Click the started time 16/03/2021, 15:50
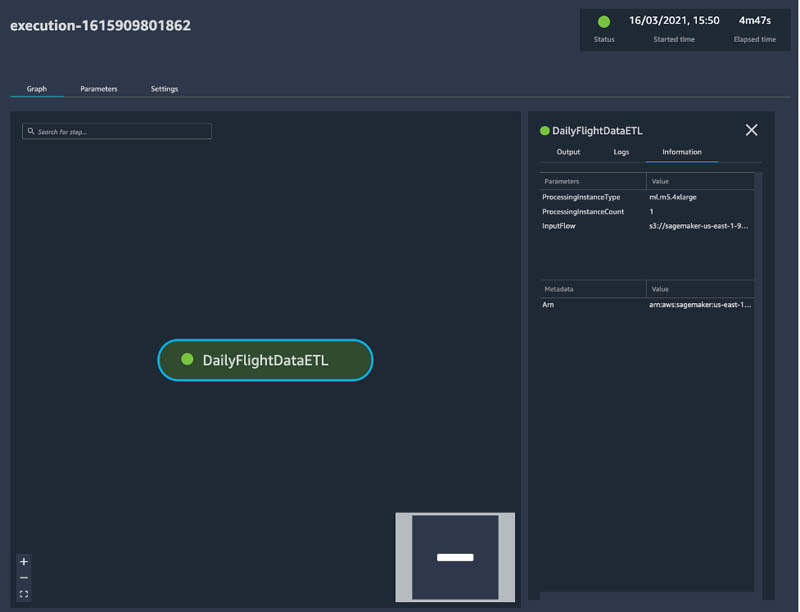 pyautogui.click(x=674, y=20)
